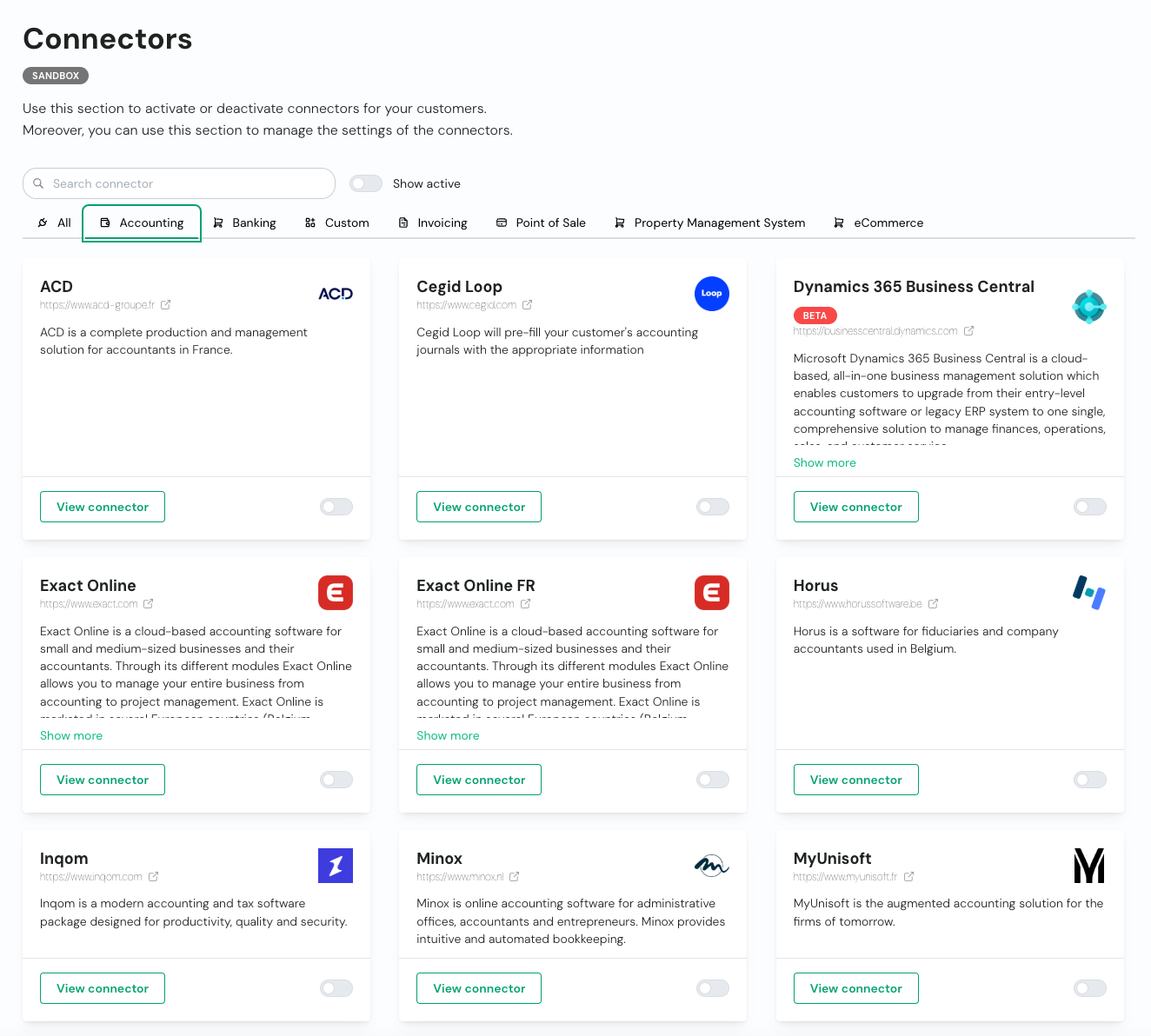1151x1036 pixels.
Task: View connector for Exact Online FR
Action: (x=479, y=780)
